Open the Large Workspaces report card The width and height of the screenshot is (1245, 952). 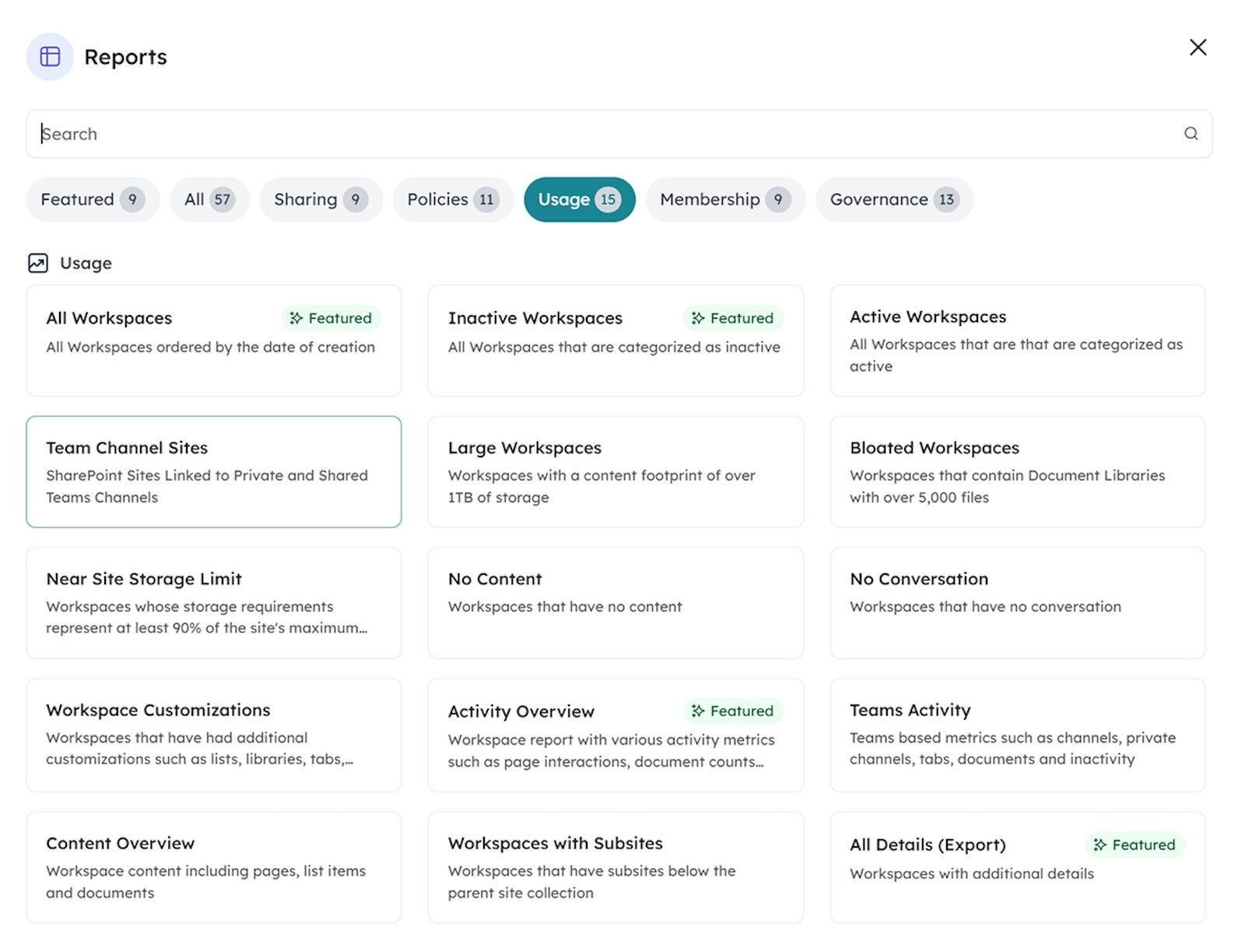point(615,471)
